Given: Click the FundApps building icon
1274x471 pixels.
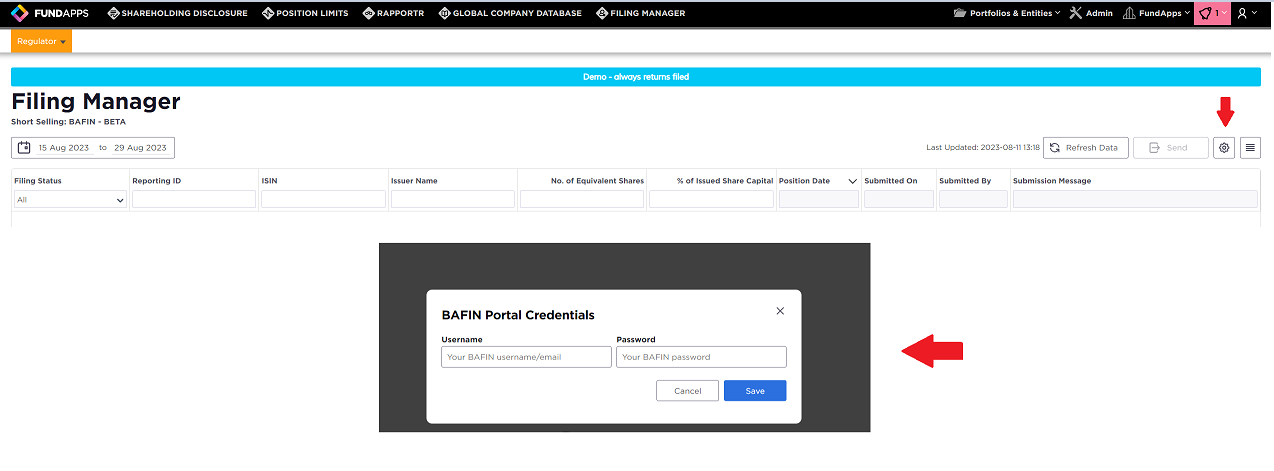Looking at the screenshot, I should pos(1130,13).
